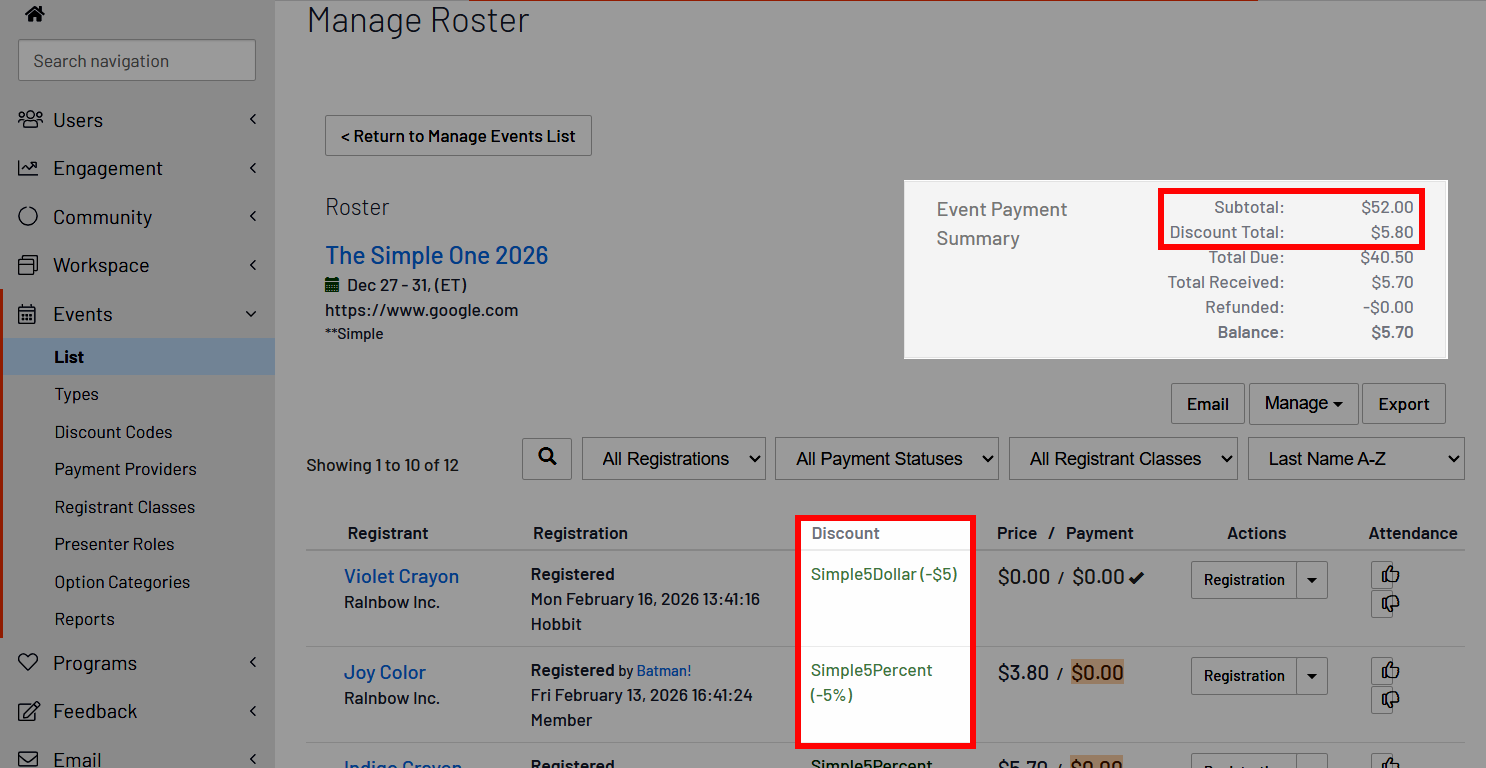This screenshot has width=1486, height=768.
Task: Click the Engagement chart icon
Action: pos(29,168)
